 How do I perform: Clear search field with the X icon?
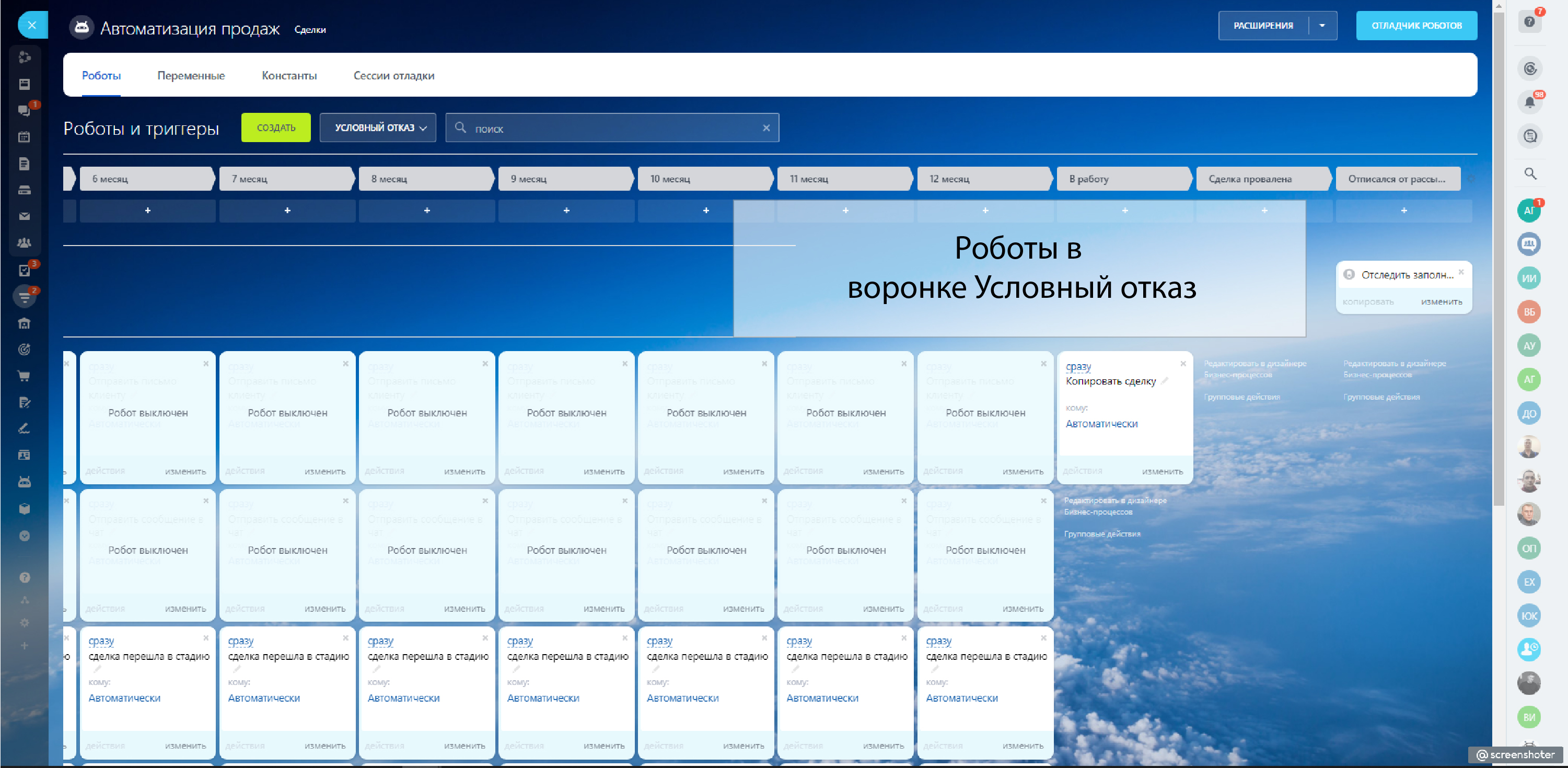click(x=766, y=128)
